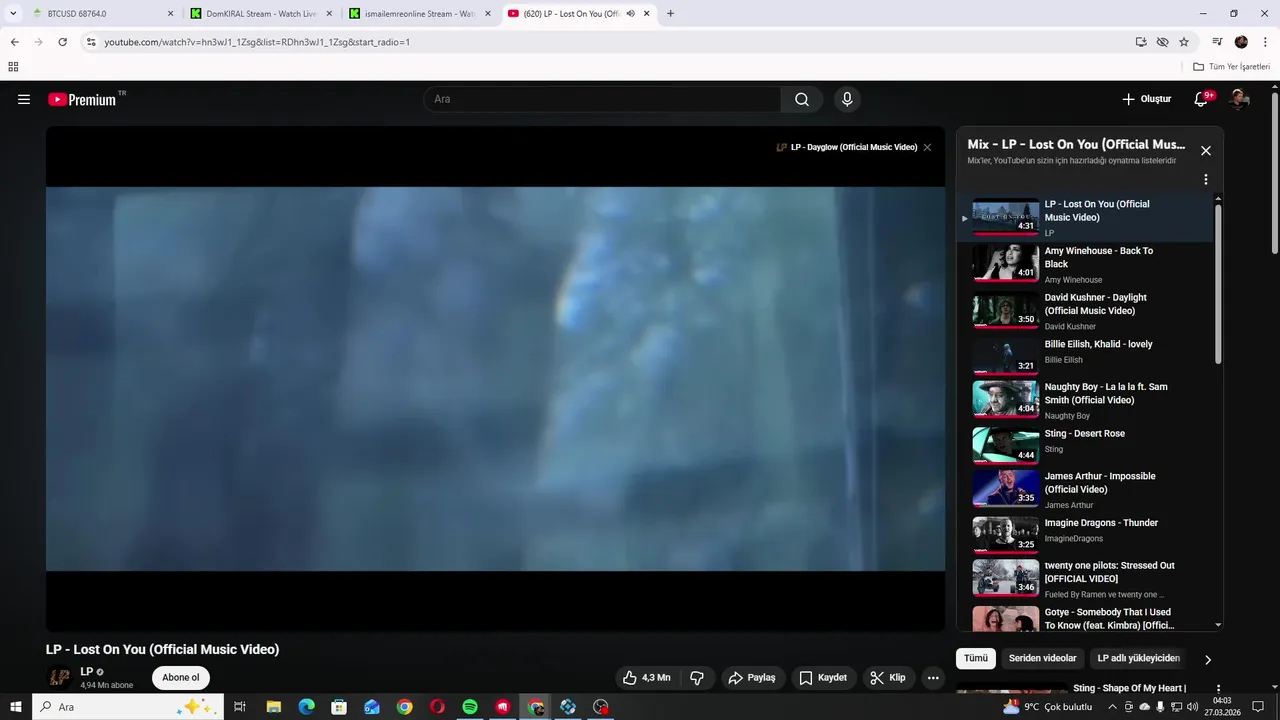Create a clip with Klip button

click(x=888, y=678)
